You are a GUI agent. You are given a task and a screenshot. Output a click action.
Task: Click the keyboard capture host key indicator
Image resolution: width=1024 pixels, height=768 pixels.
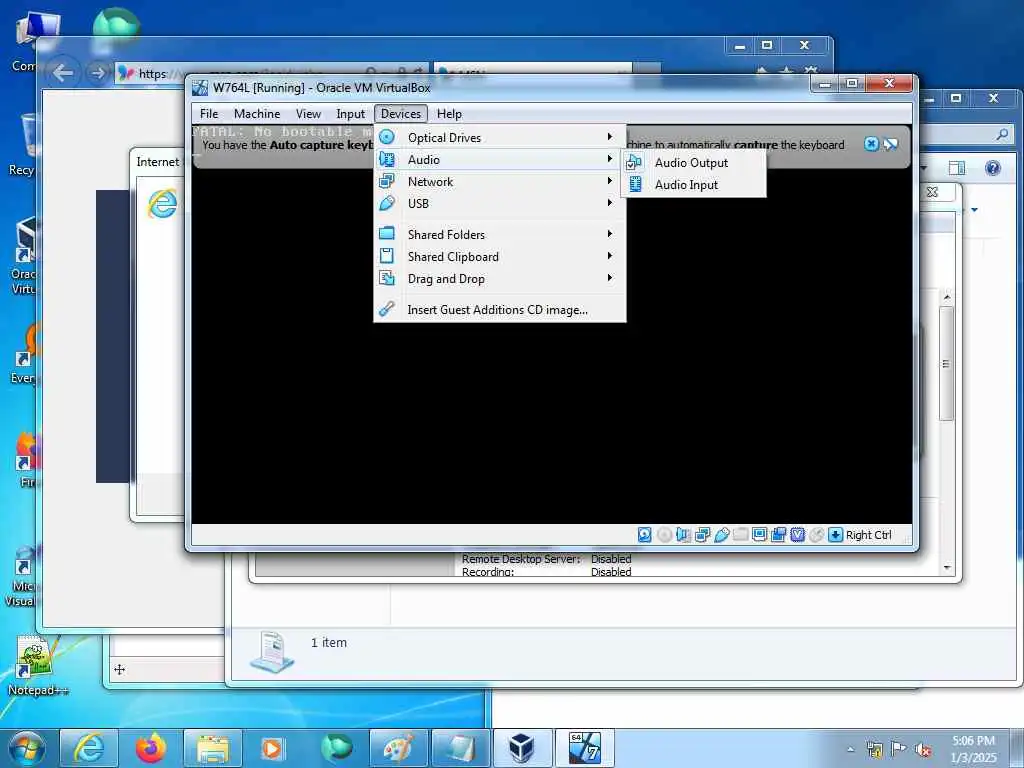[x=835, y=535]
